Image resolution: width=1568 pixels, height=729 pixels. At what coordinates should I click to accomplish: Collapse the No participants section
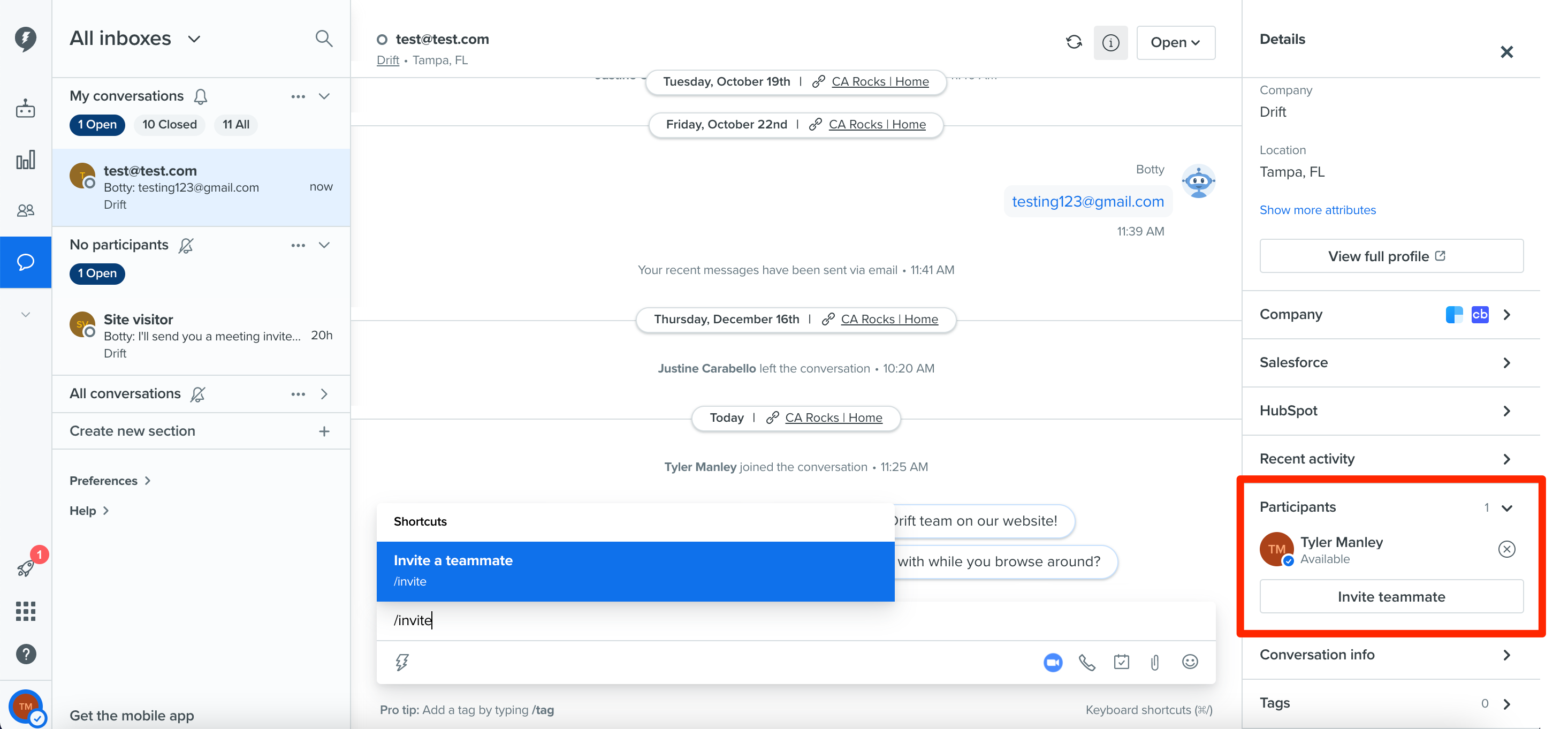pos(324,245)
